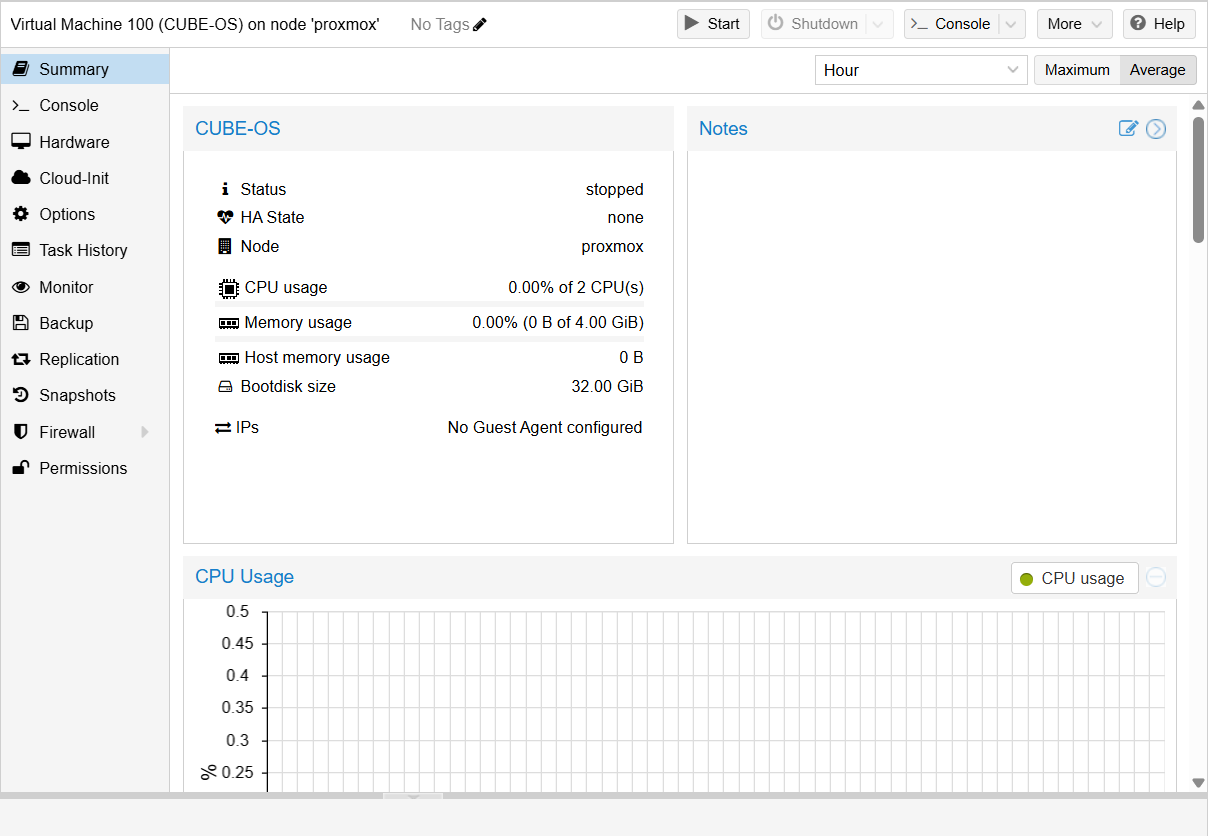Screen dimensions: 1208x836
Task: Click the minus icon beside CPU usage legend
Action: pos(1156,577)
